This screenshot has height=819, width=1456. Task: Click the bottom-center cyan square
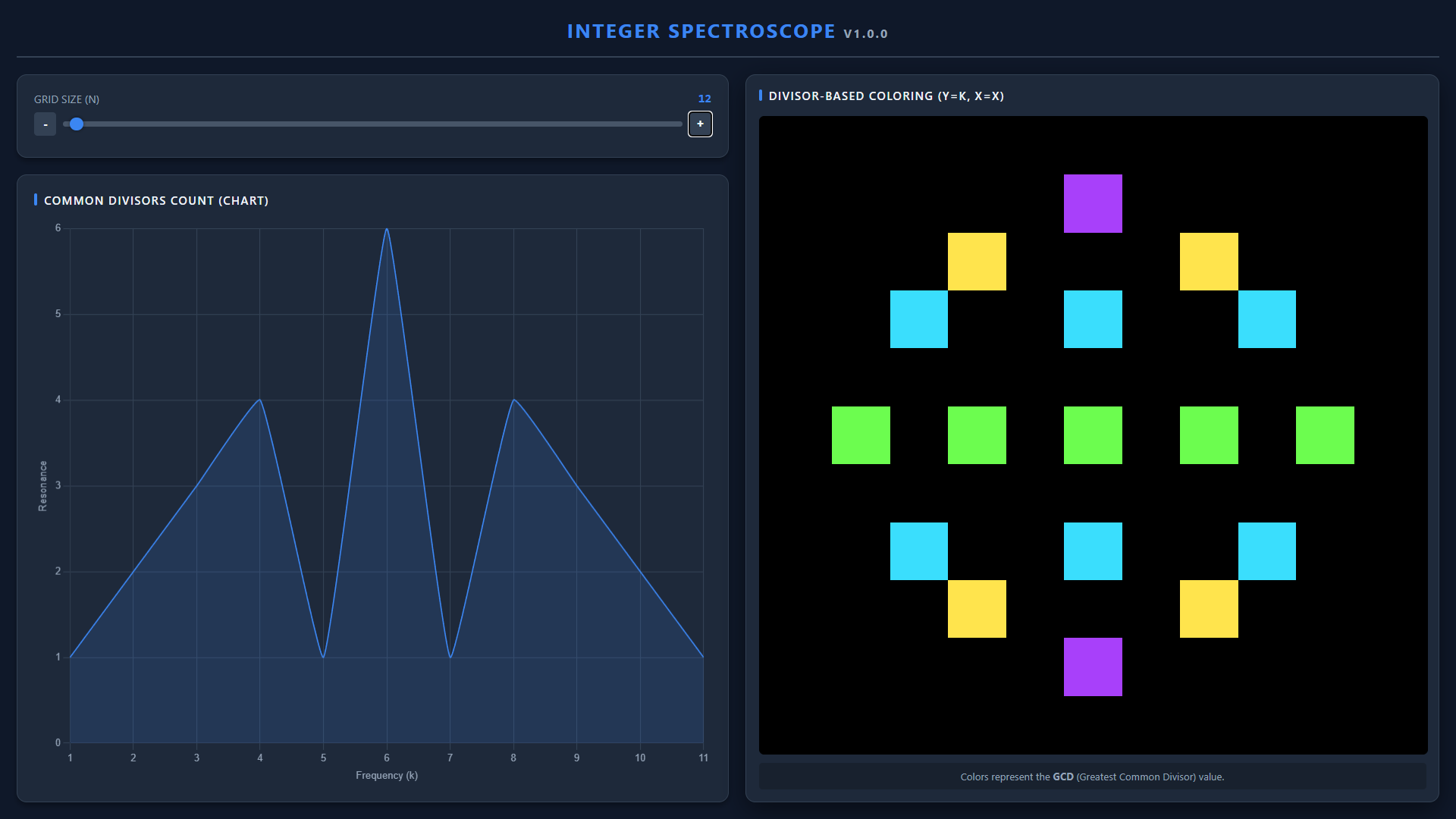pyautogui.click(x=1093, y=551)
